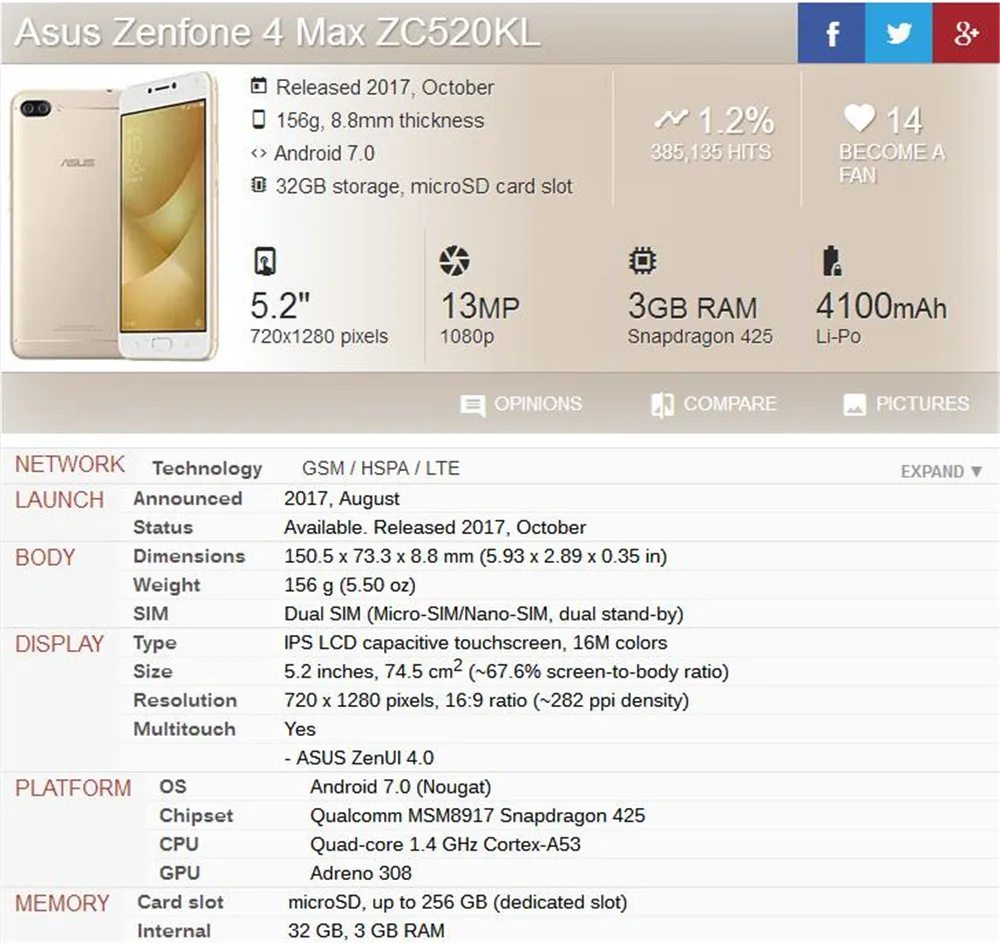Click the display size icon above 5.2"
The width and height of the screenshot is (1000, 943).
click(x=265, y=261)
